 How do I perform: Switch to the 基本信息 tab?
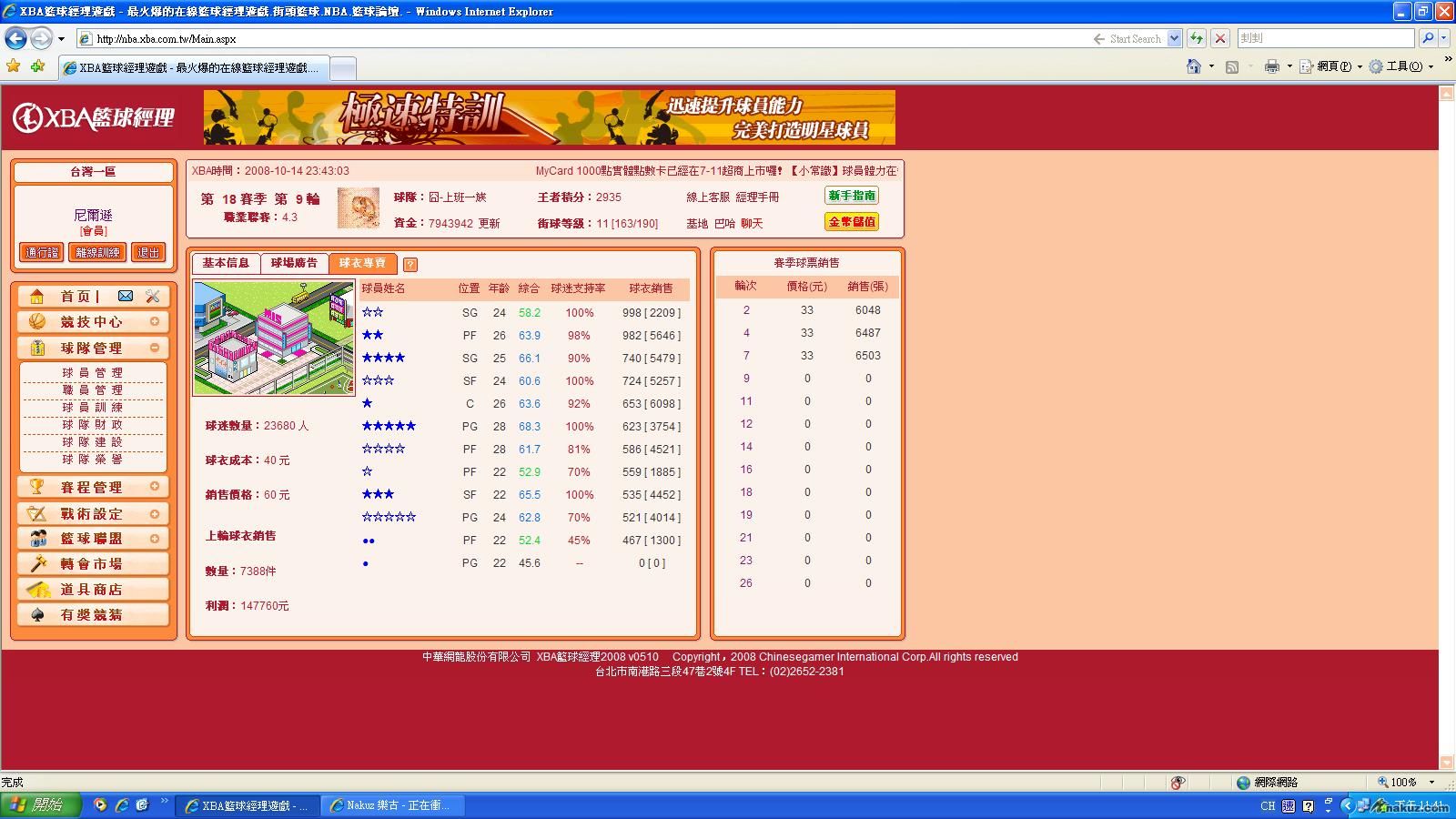tap(226, 263)
